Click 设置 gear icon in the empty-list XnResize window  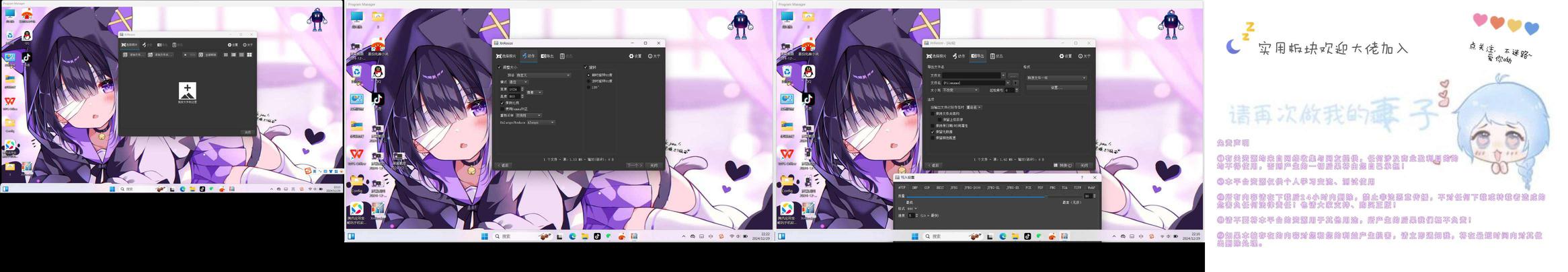point(229,45)
